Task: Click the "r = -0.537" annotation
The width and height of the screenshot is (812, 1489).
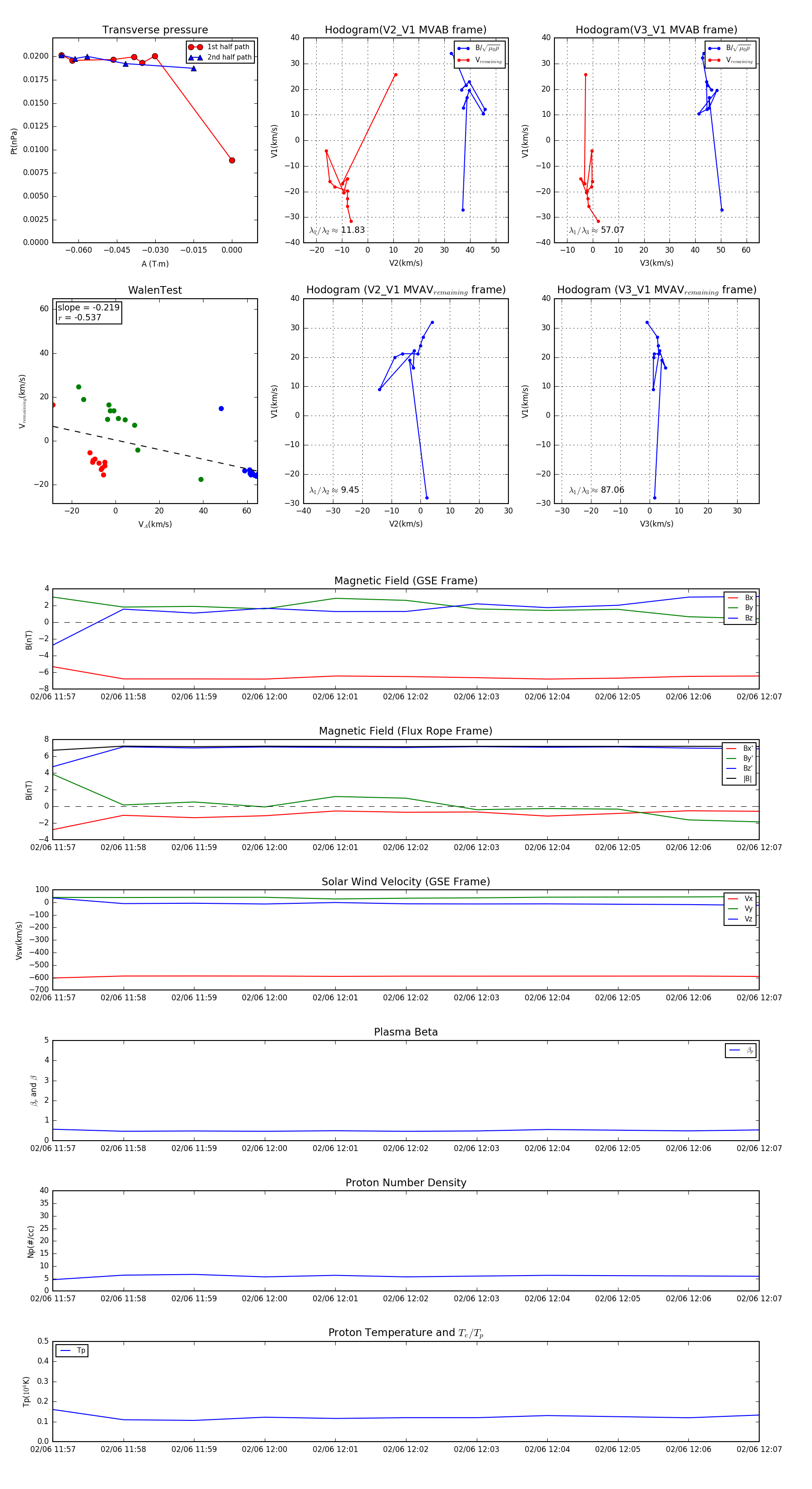Action: [79, 317]
